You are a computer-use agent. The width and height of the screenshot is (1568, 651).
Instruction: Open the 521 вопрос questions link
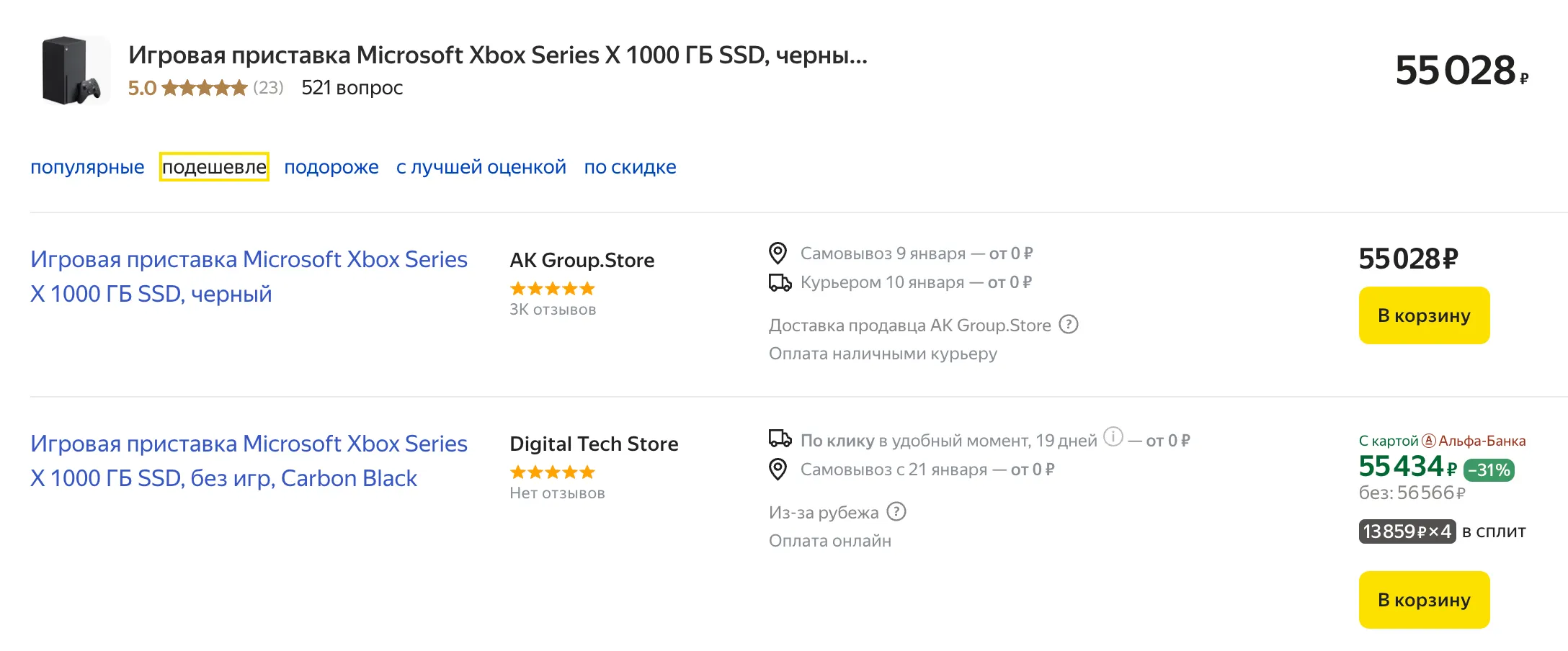click(x=352, y=88)
